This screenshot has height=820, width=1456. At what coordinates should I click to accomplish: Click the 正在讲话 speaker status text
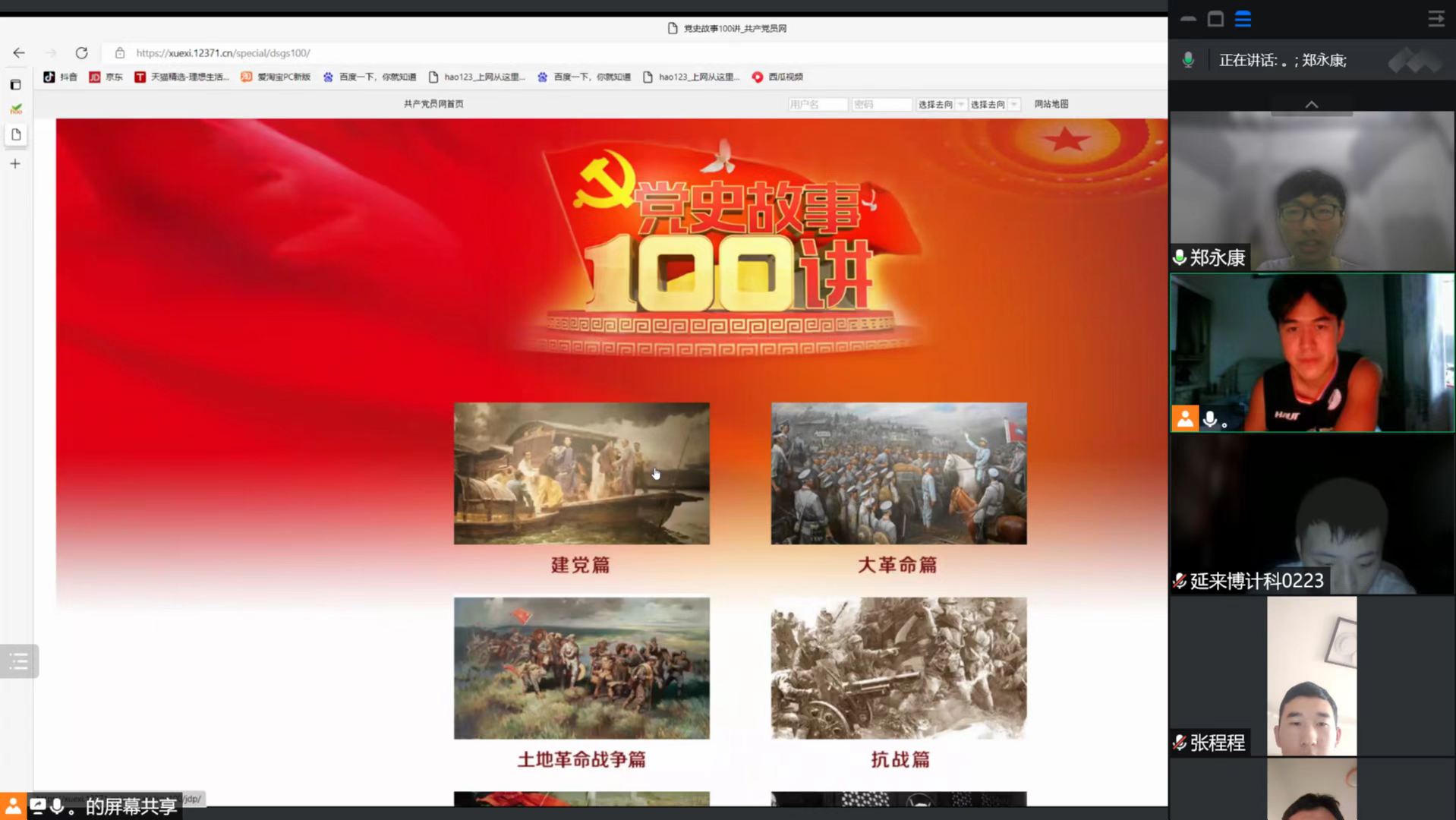(x=1283, y=60)
